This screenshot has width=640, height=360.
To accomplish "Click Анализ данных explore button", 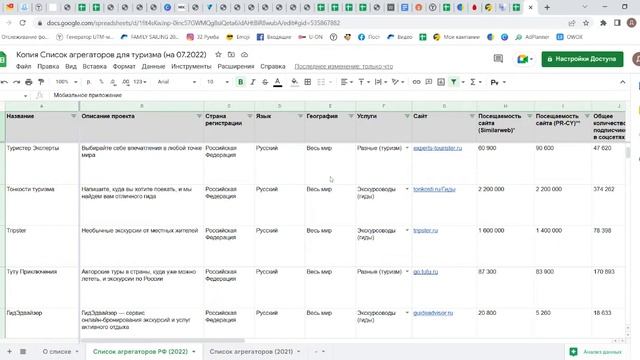I will pyautogui.click(x=596, y=351).
